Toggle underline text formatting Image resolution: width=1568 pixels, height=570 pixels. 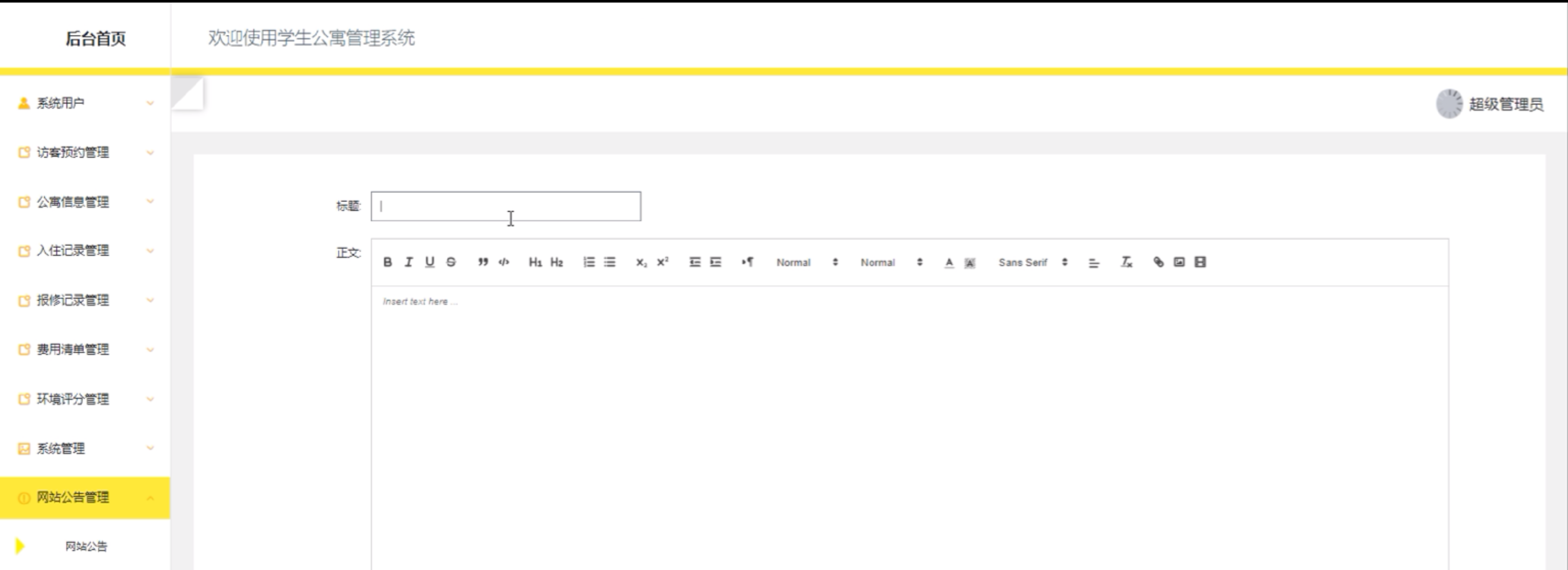(430, 262)
